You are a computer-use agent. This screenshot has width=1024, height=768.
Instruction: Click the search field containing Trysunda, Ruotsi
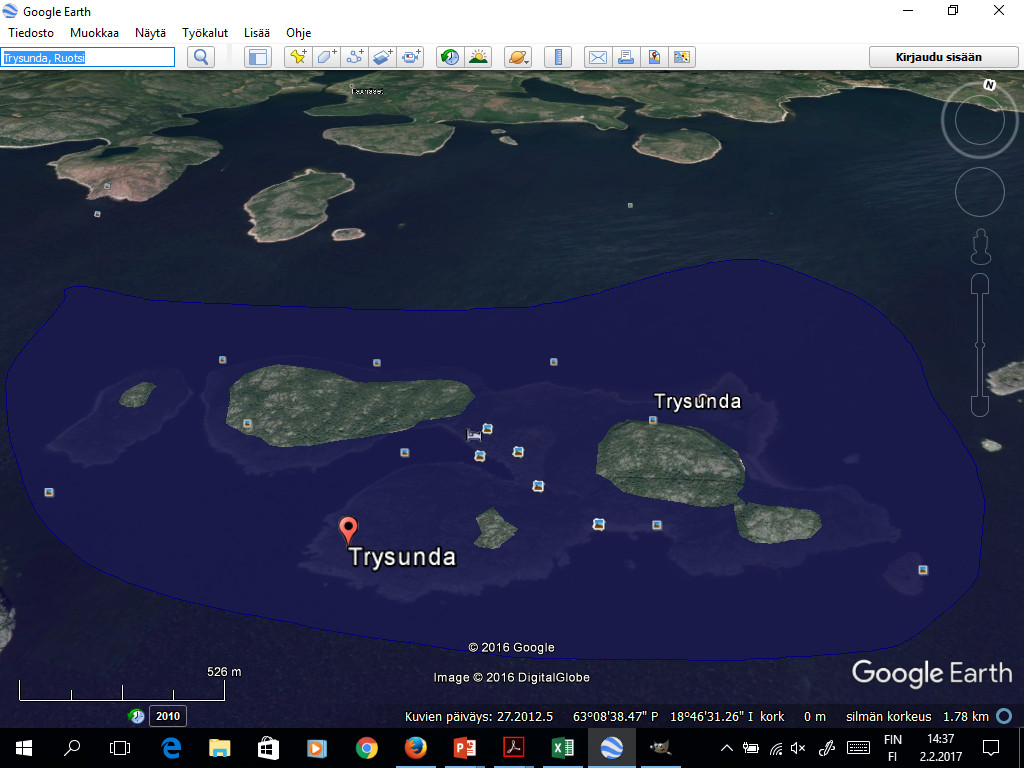(88, 57)
